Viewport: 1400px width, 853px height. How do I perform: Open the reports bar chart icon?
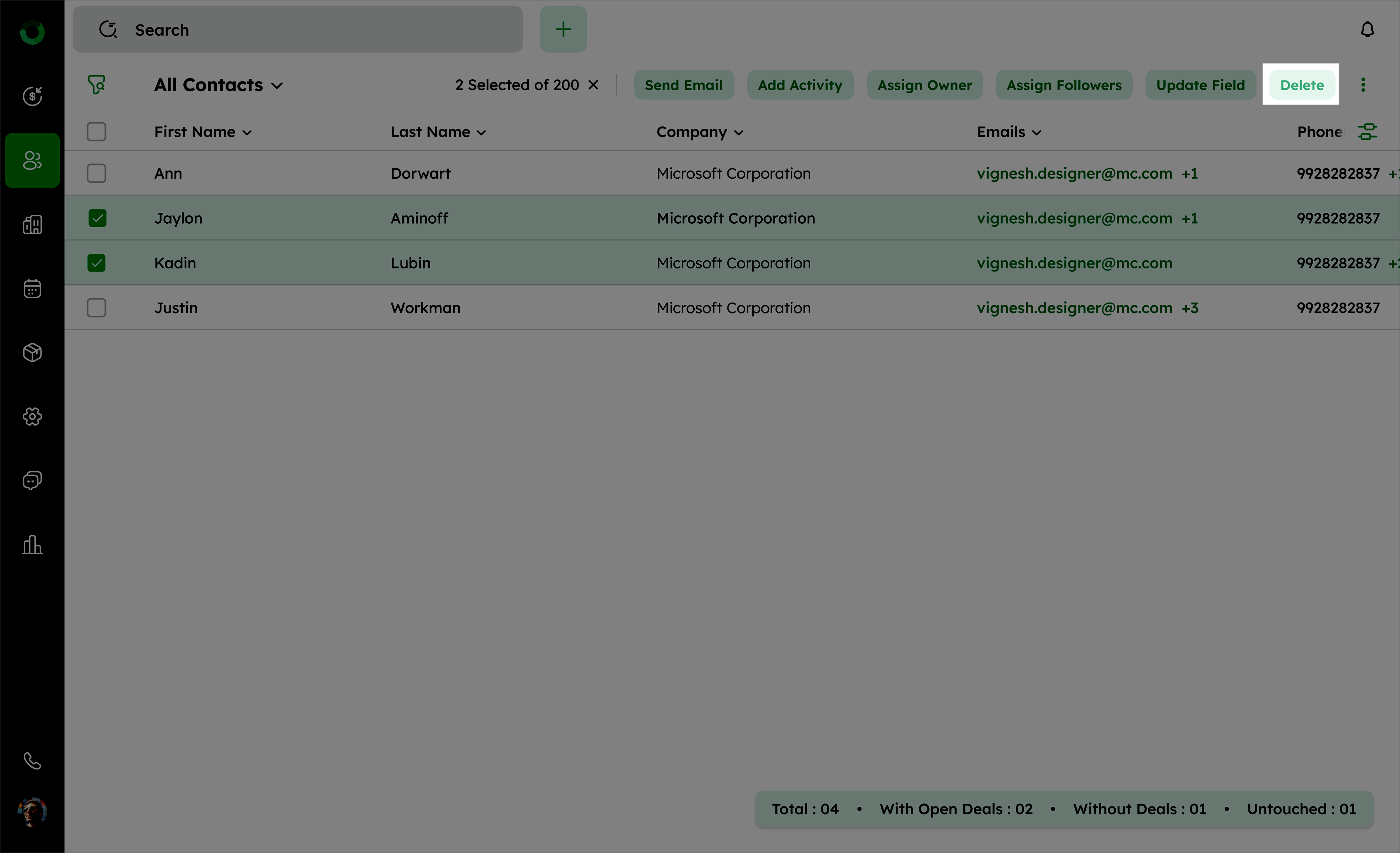[x=32, y=545]
